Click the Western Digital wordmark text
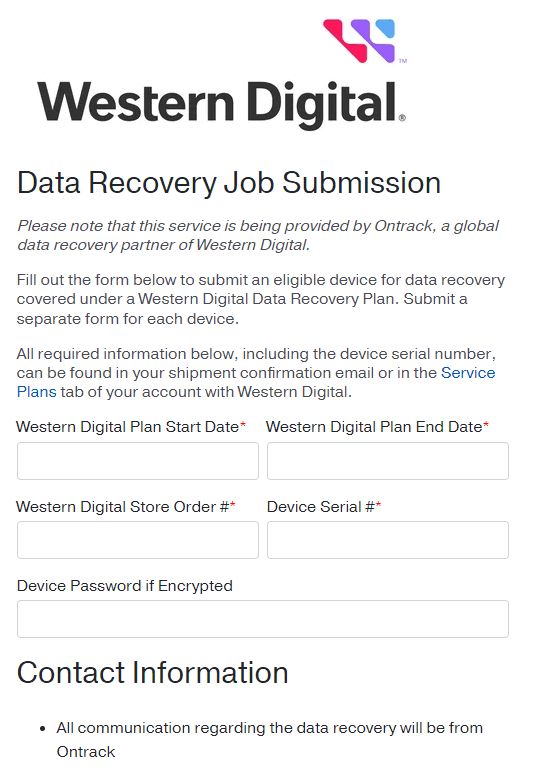The width and height of the screenshot is (544, 771). pyautogui.click(x=221, y=104)
